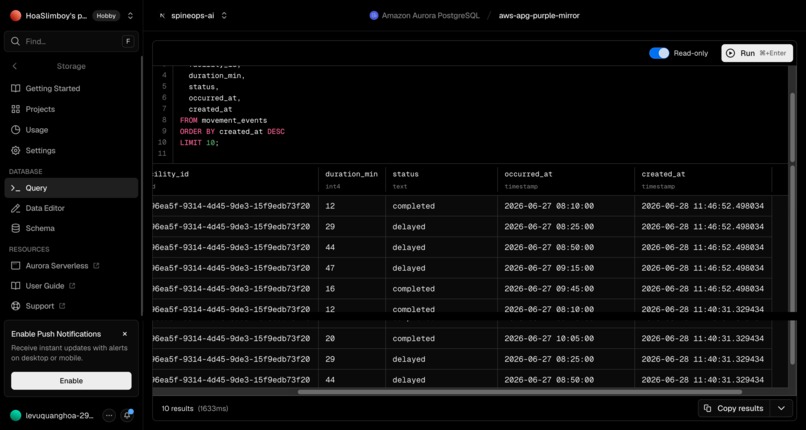Click the status column header
This screenshot has height=430, width=806.
441,180
